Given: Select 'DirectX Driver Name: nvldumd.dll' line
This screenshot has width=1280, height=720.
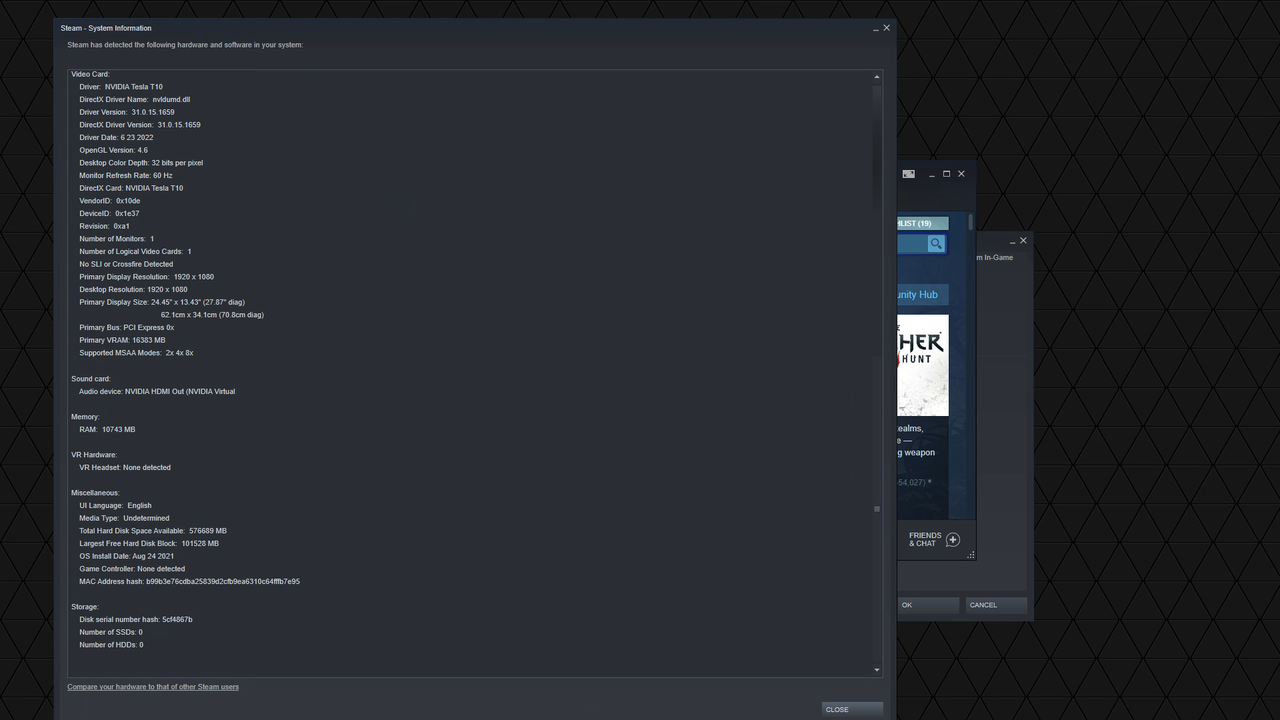Looking at the screenshot, I should coord(135,100).
